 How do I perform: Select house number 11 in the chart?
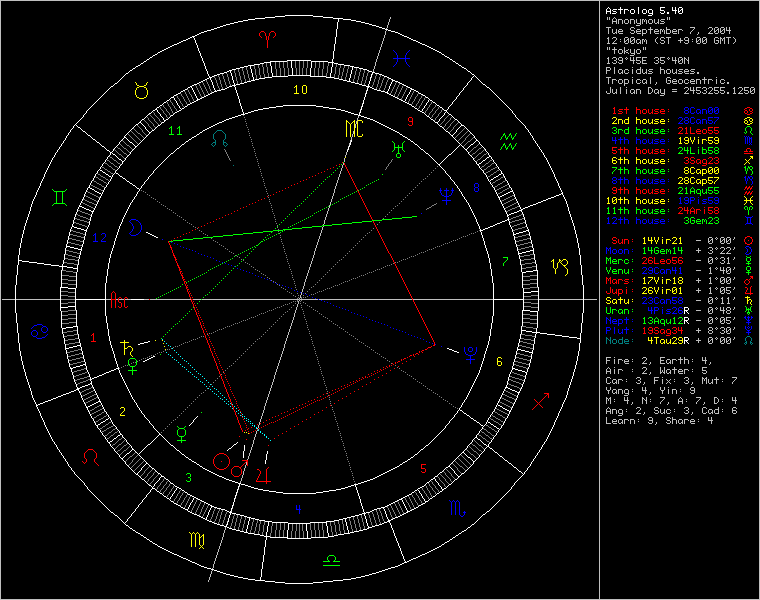(x=175, y=131)
